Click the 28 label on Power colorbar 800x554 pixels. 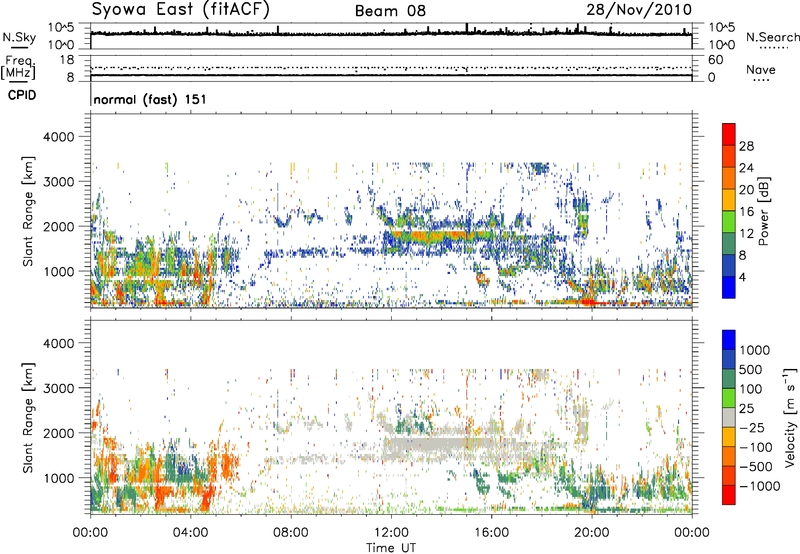pyautogui.click(x=746, y=146)
